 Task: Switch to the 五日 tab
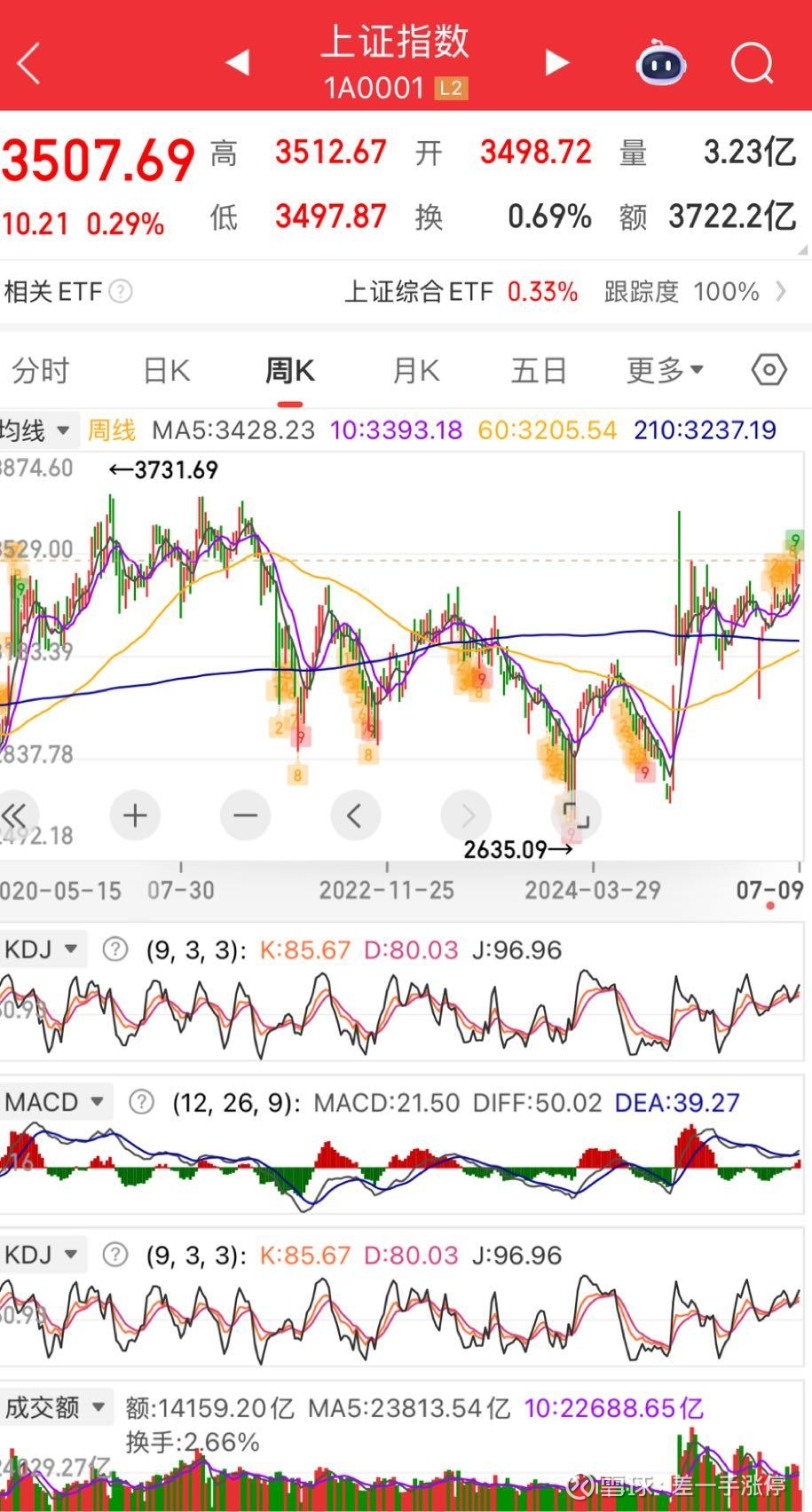(x=539, y=370)
